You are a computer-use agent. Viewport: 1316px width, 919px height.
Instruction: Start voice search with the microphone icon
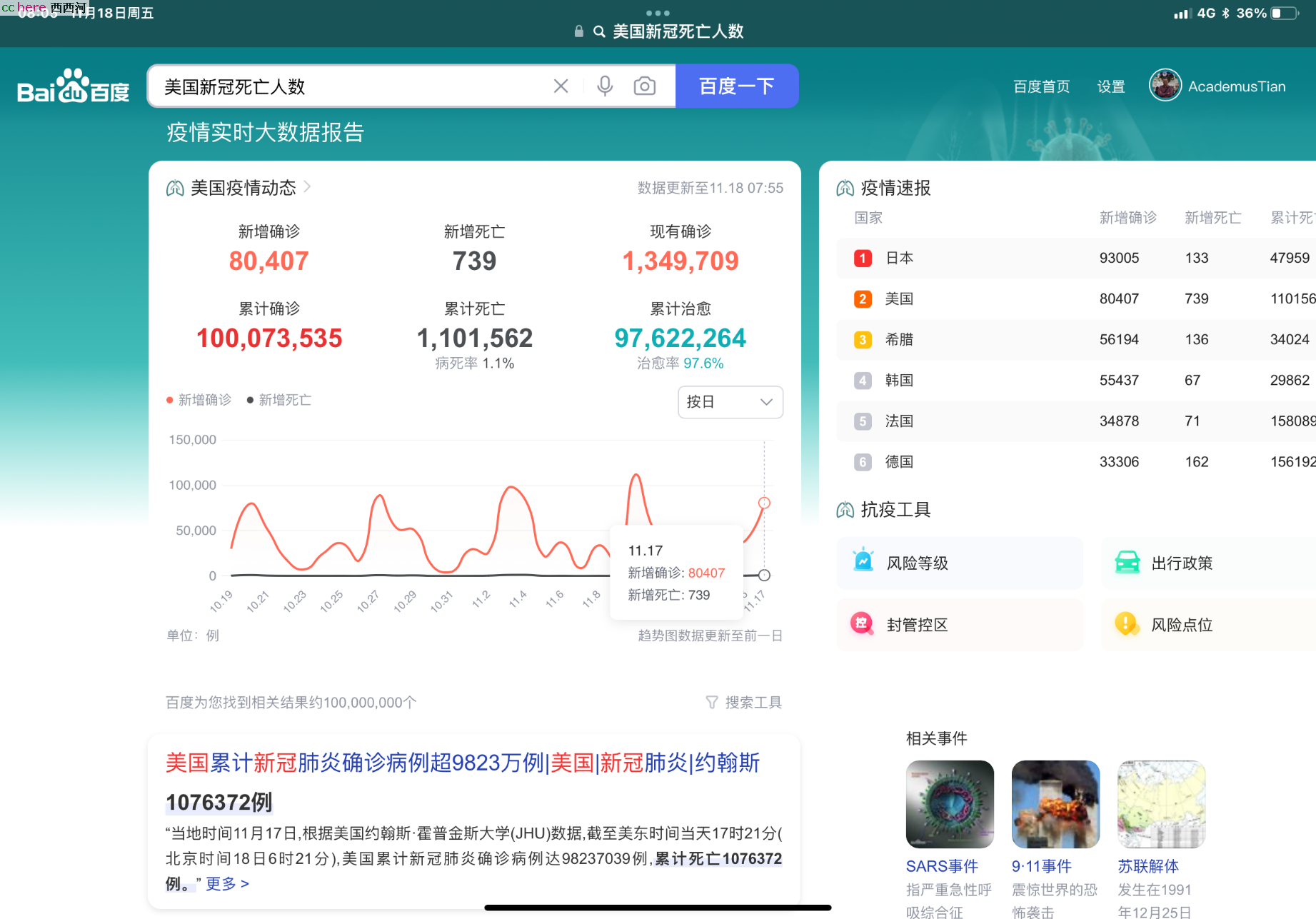coord(605,86)
